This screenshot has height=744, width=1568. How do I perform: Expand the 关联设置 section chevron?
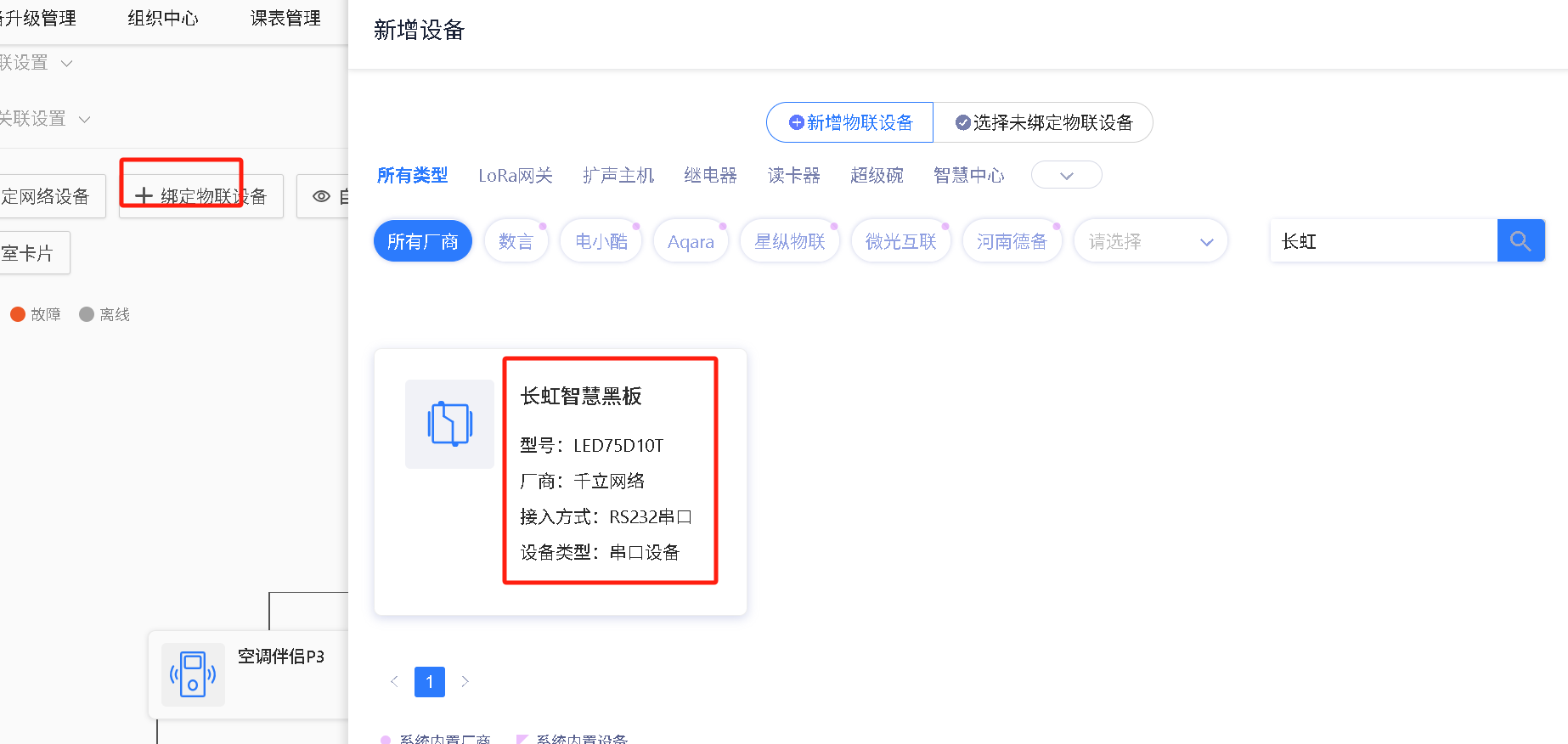[84, 119]
